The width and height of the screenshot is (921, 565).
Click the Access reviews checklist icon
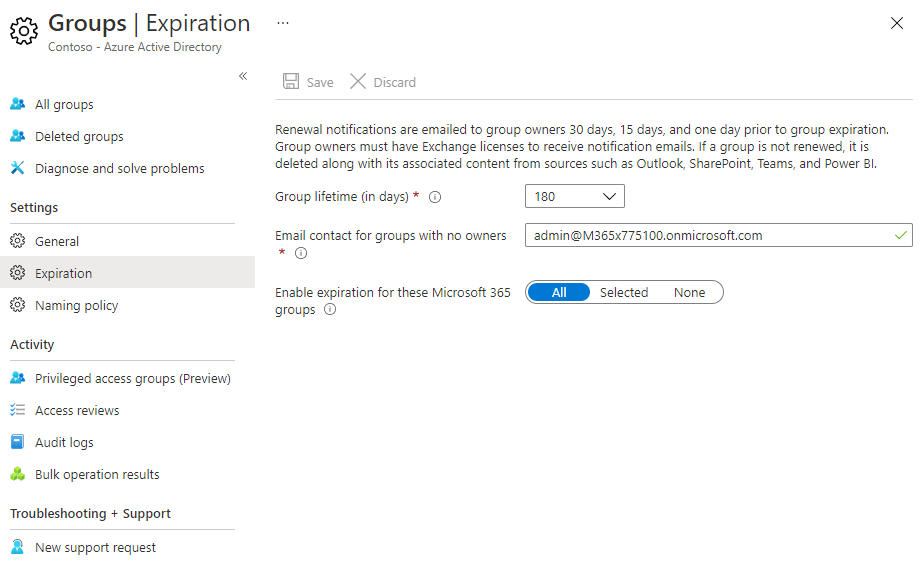pyautogui.click(x=17, y=410)
